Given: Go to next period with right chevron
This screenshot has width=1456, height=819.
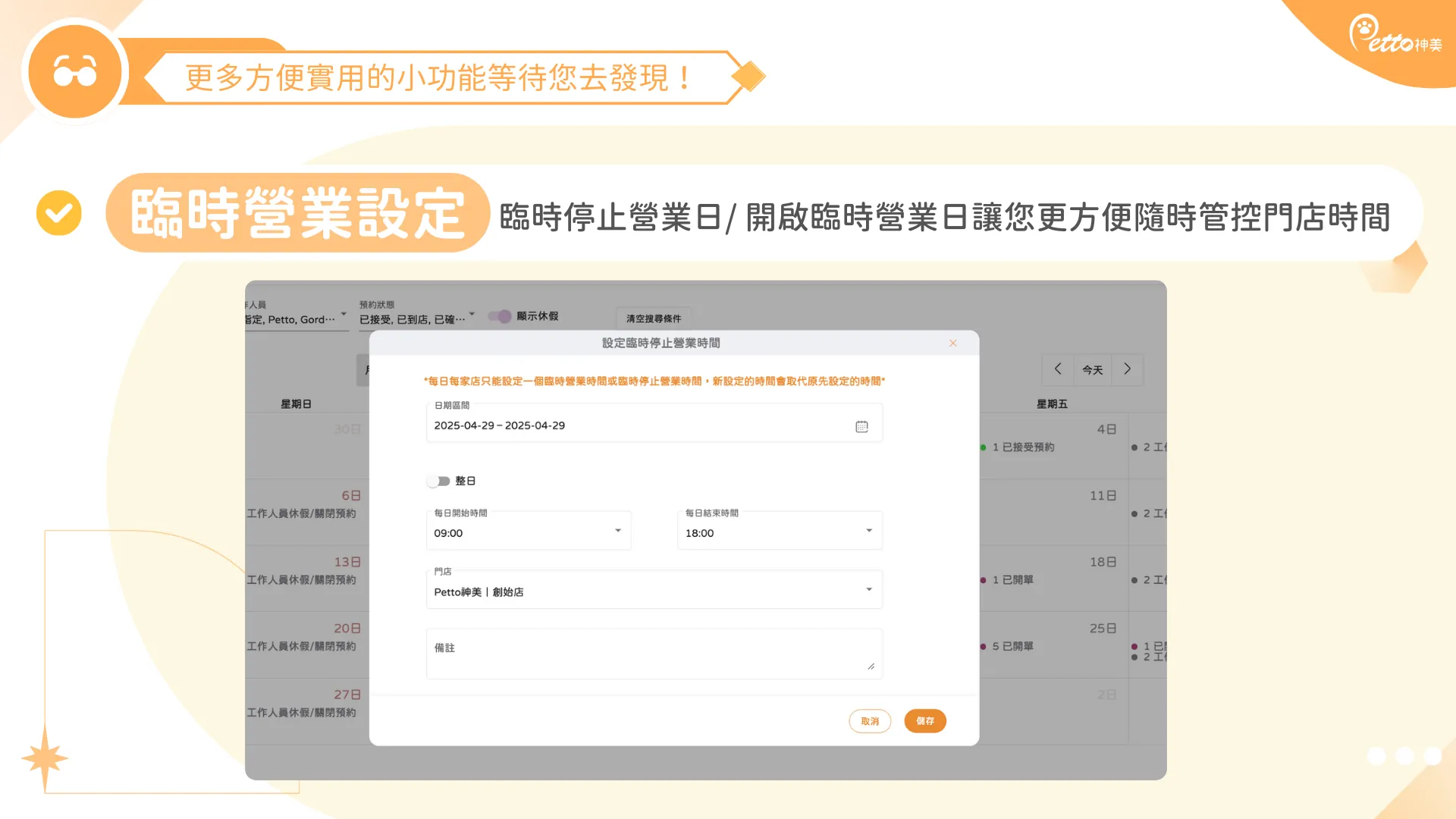Looking at the screenshot, I should pos(1127,369).
